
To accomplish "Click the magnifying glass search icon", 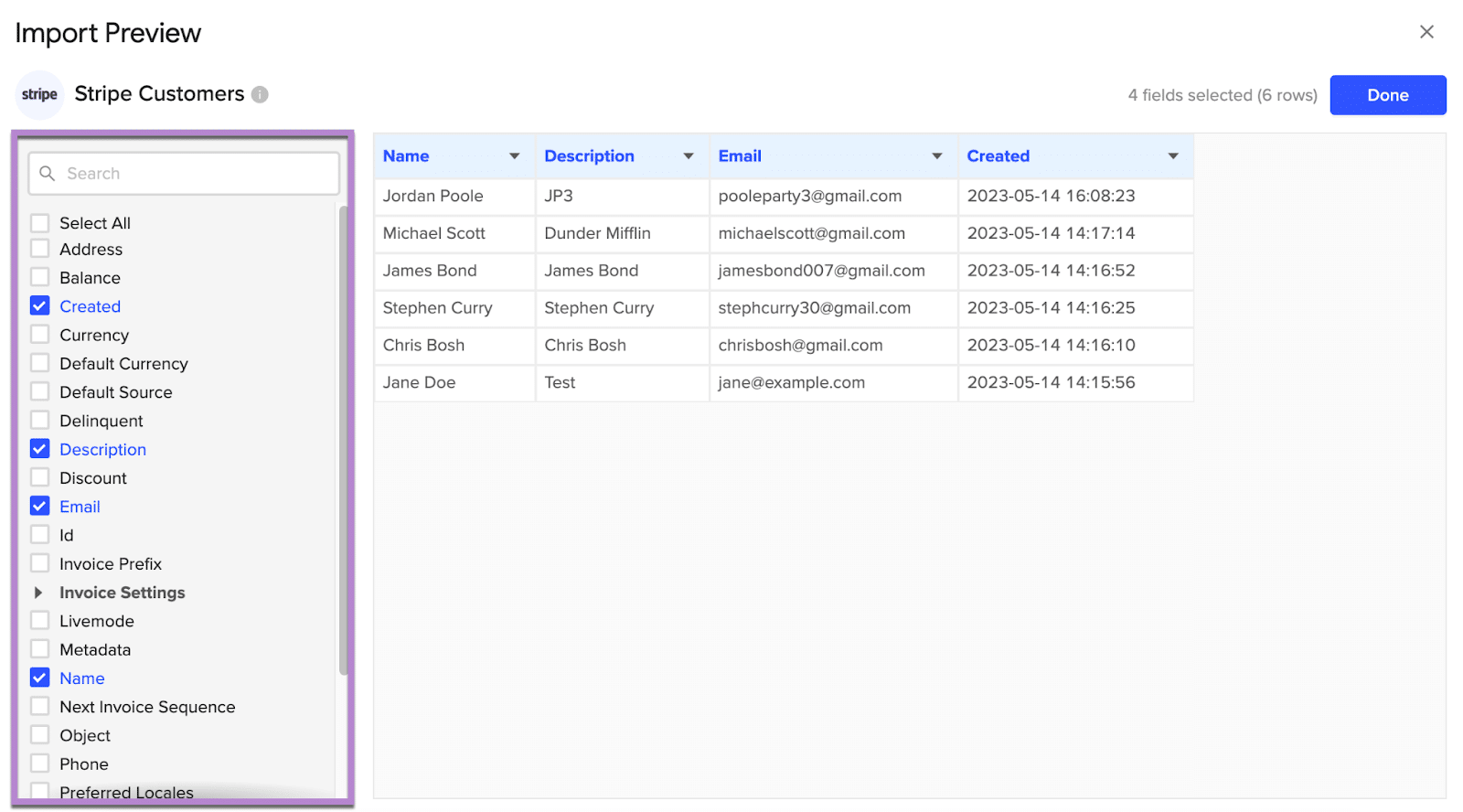I will [48, 174].
